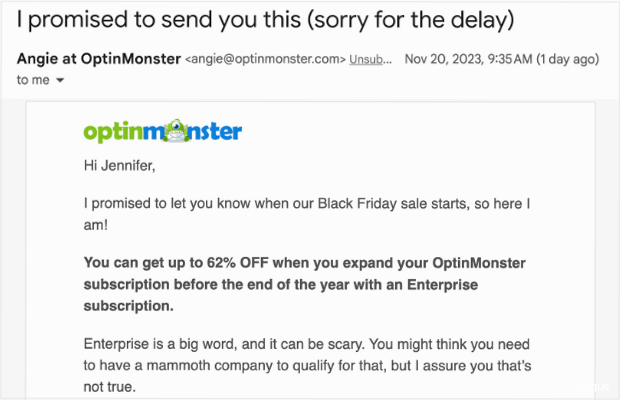Click the monster mascot icon in the logo
This screenshot has height=400, width=620.
tap(172, 131)
